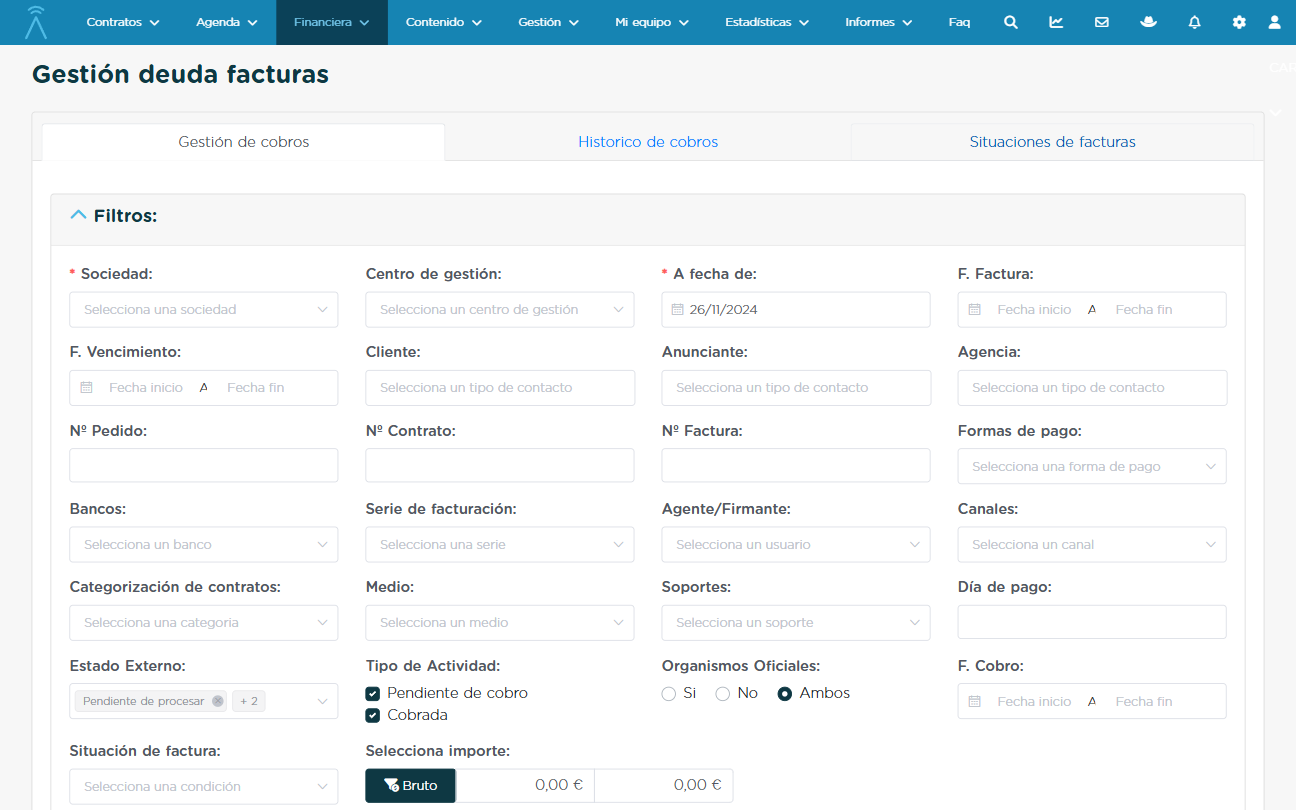Open the user profile icon
1296x810 pixels.
click(x=1274, y=22)
